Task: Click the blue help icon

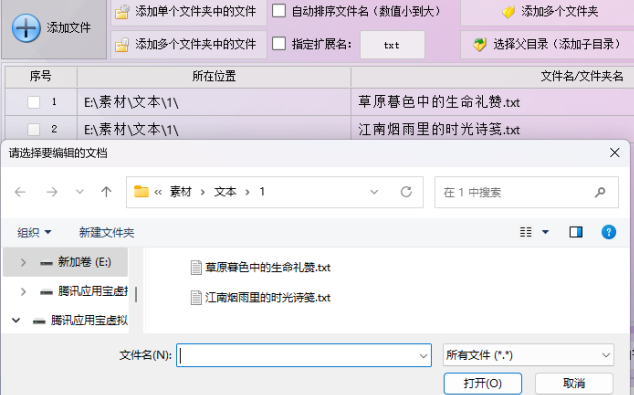Action: pyautogui.click(x=609, y=232)
